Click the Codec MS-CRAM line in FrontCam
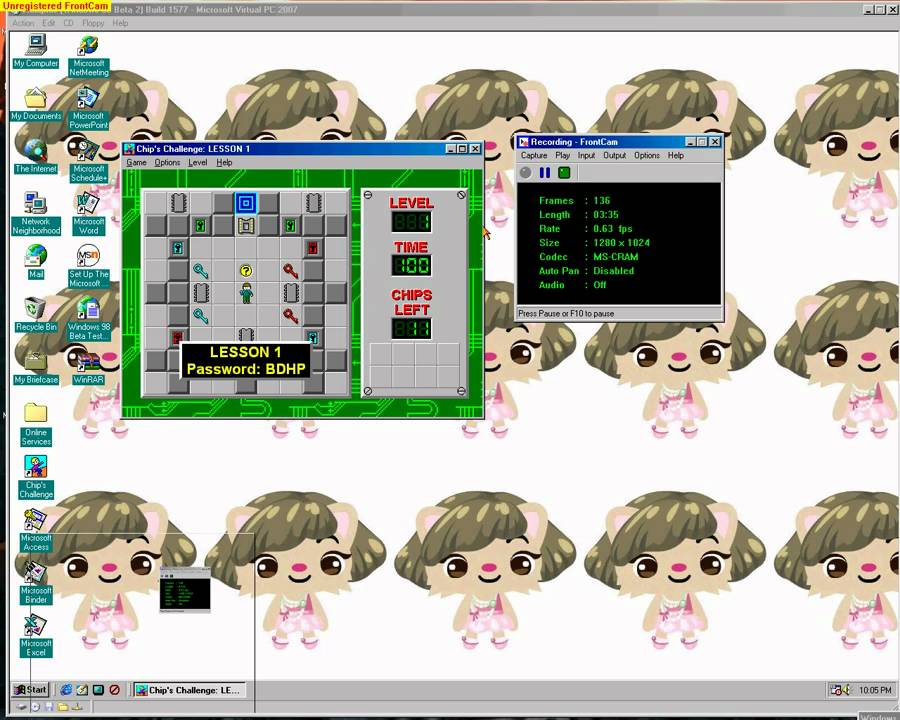The width and height of the screenshot is (900, 720). (x=588, y=257)
